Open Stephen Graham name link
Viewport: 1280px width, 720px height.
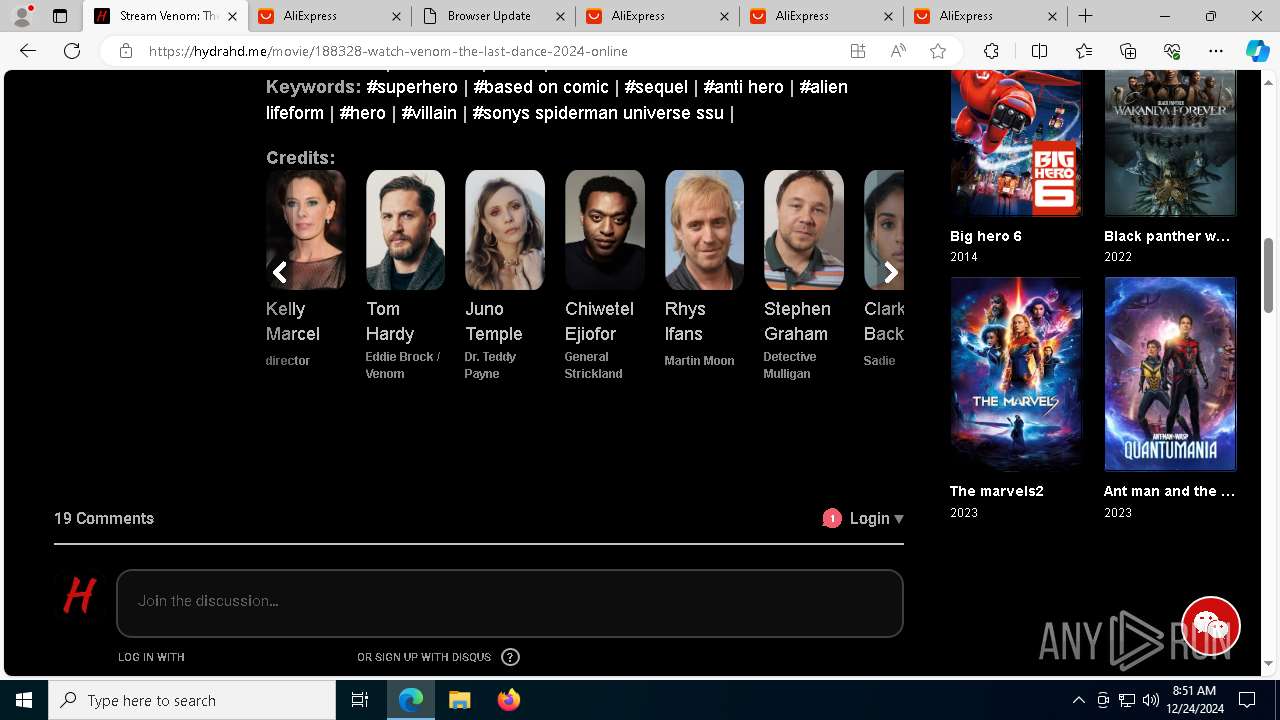pyautogui.click(x=797, y=321)
